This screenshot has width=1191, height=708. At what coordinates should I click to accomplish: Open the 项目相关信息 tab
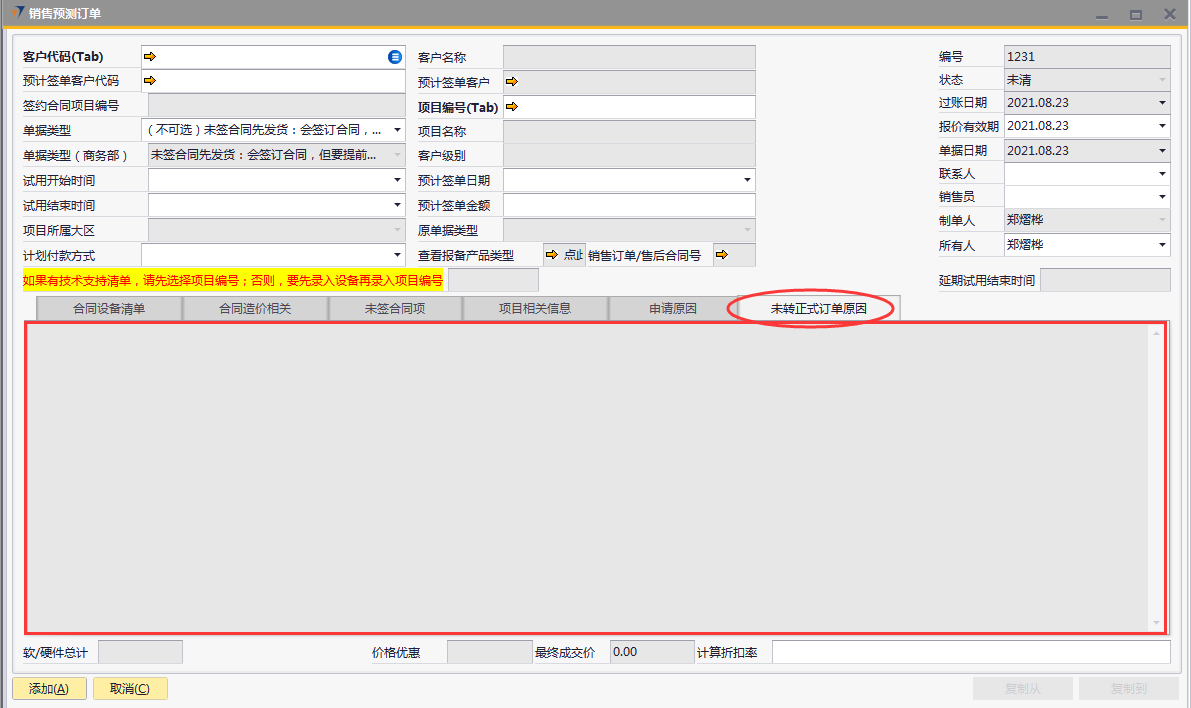pos(535,309)
